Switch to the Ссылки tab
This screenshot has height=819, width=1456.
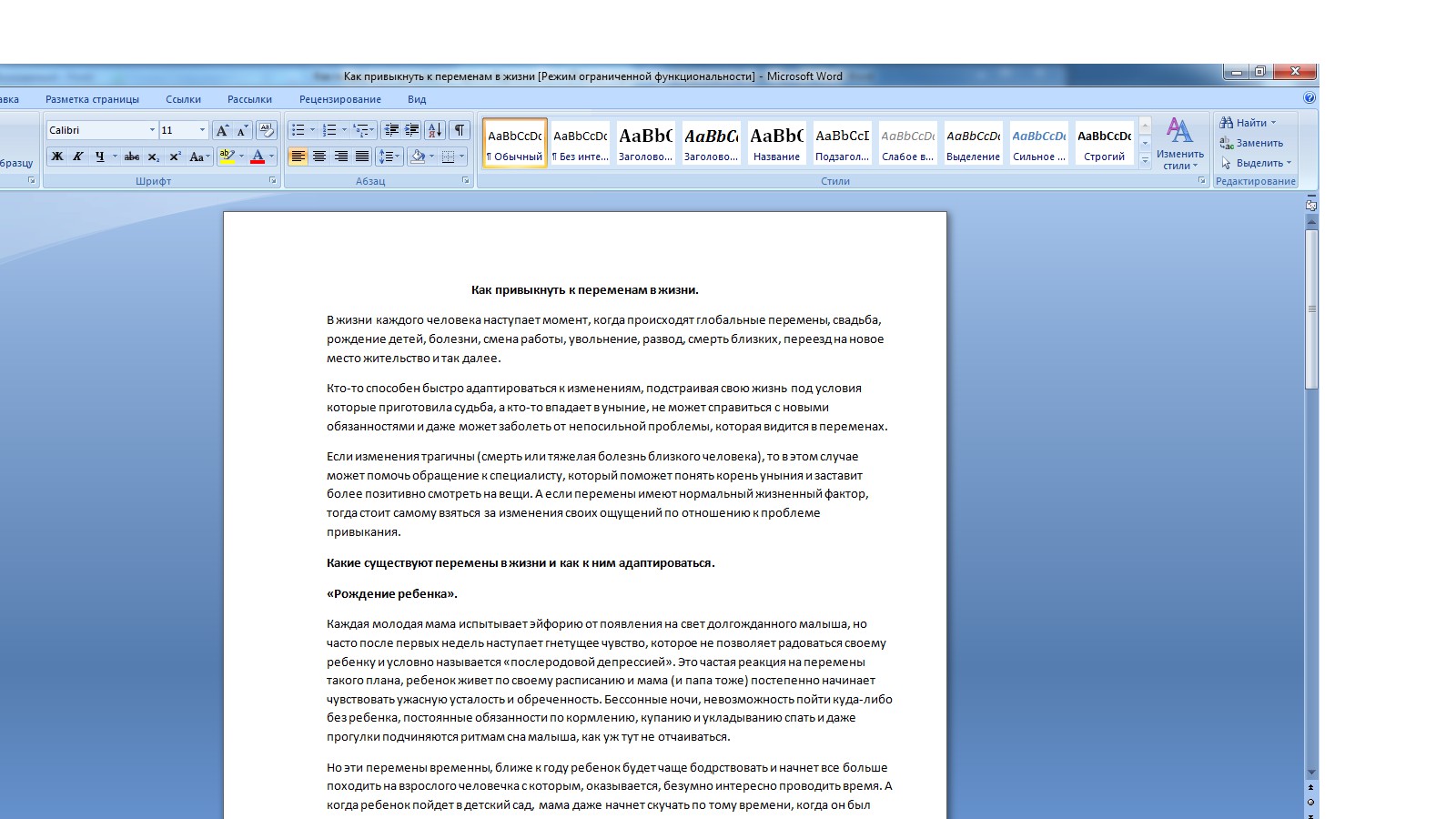click(183, 99)
